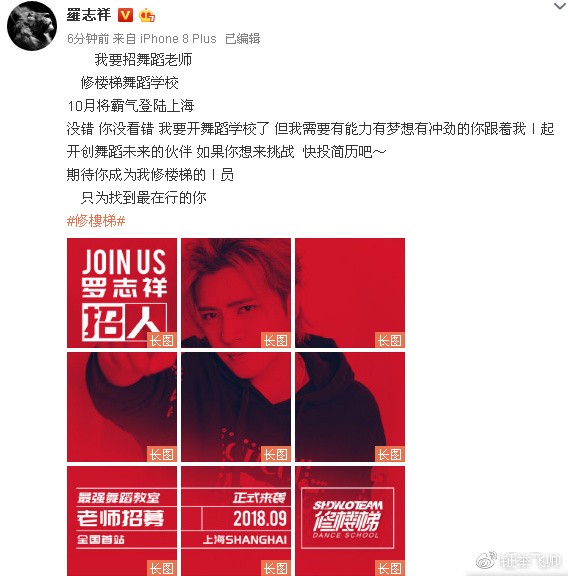Open the middle-left fist image tile

122,407
